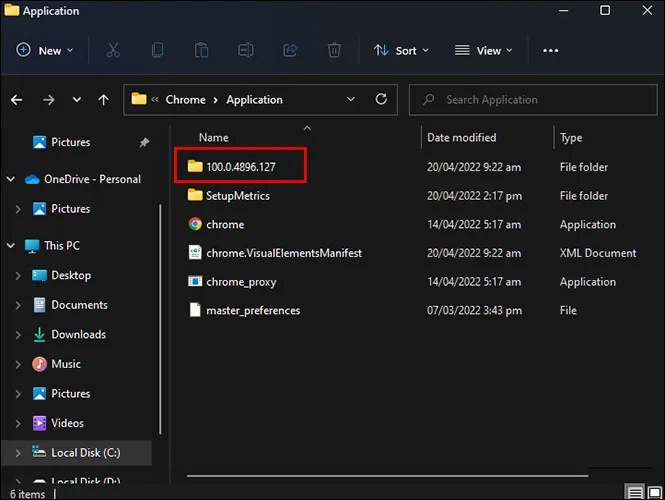Click the 07/03/2022 3:43 pm date cell
Screen dimensions: 665x500
tap(474, 310)
